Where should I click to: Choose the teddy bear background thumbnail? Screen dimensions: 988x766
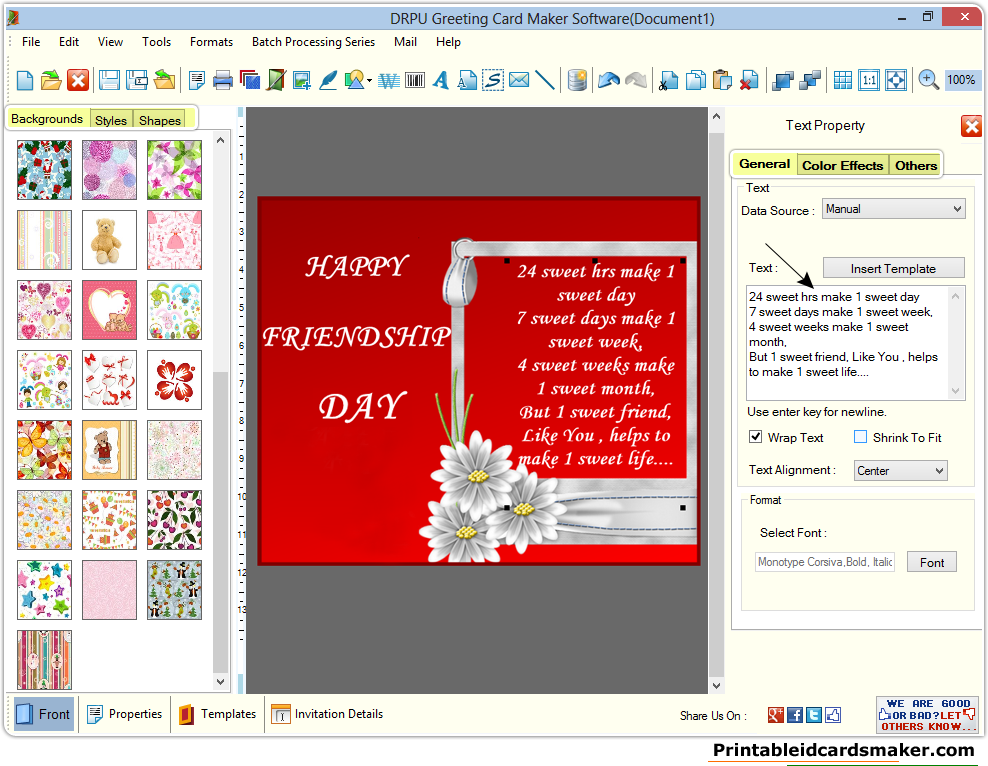(109, 240)
